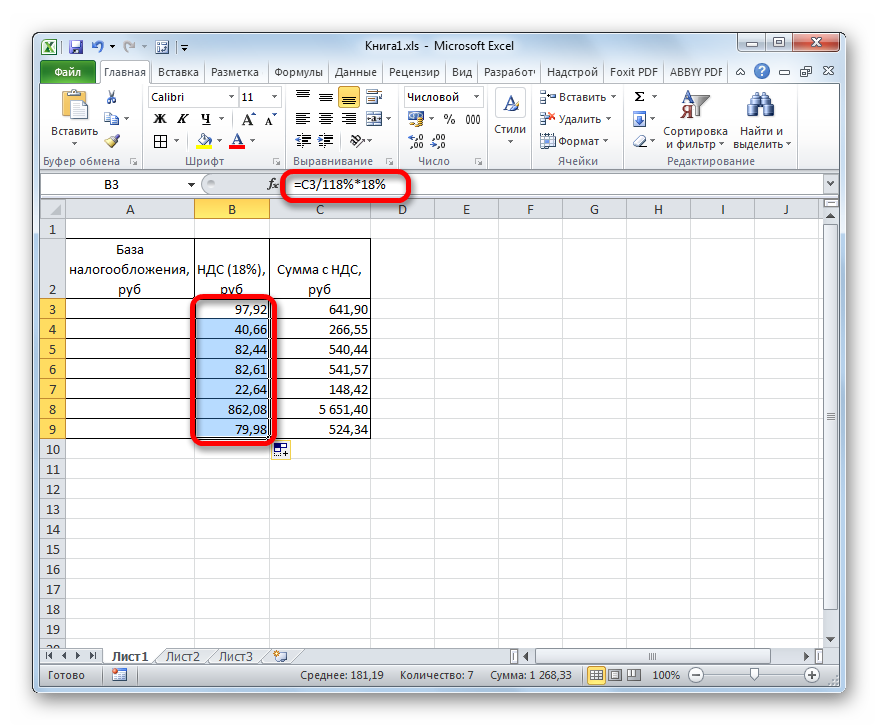Image resolution: width=879 pixels, height=726 pixels.
Task: Expand the Числовой number format dropdown
Action: [x=475, y=97]
